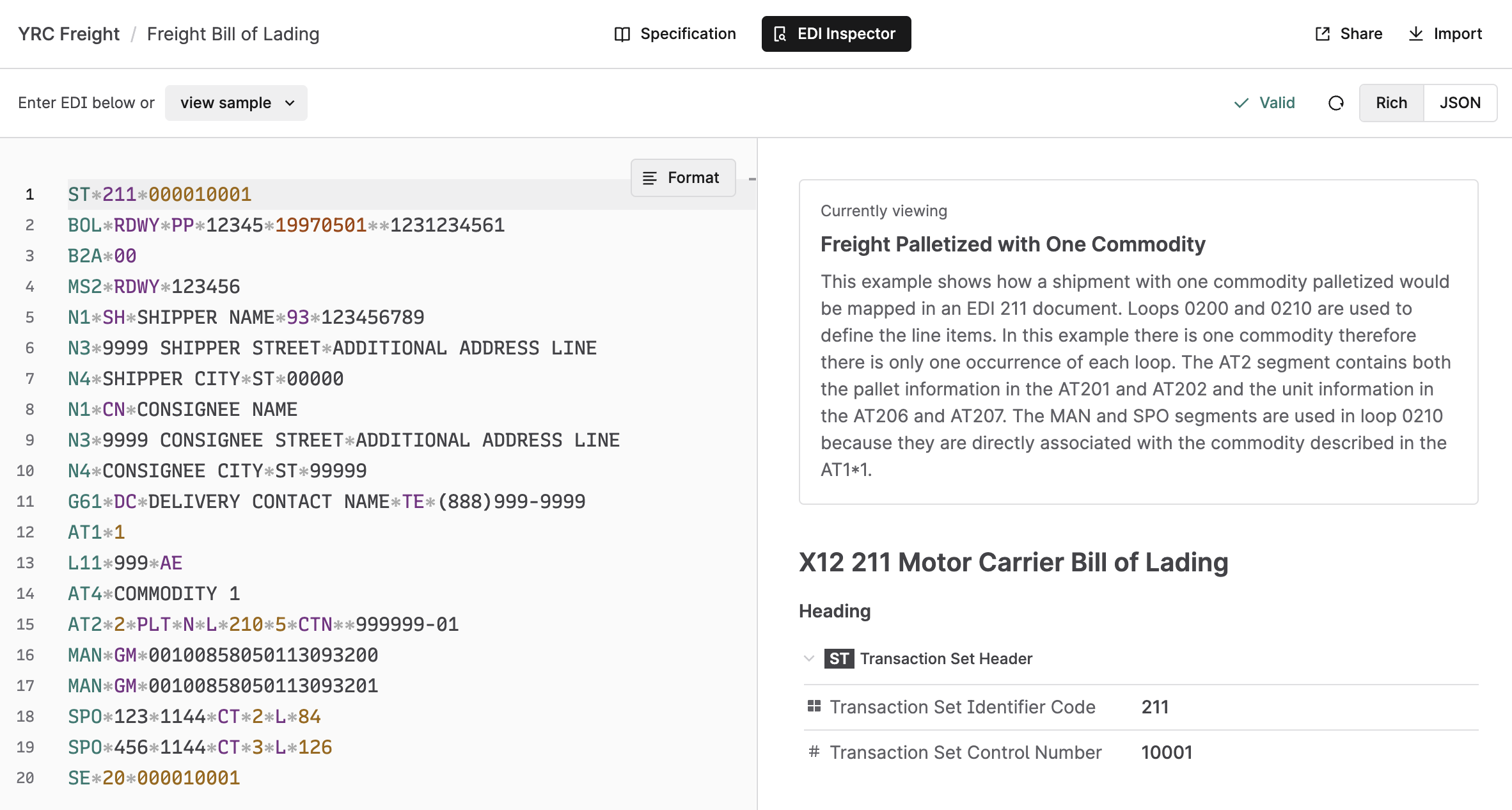Click the 'SPO*123*1144*CT*2*L*84' line
The height and width of the screenshot is (810, 1512).
194,717
